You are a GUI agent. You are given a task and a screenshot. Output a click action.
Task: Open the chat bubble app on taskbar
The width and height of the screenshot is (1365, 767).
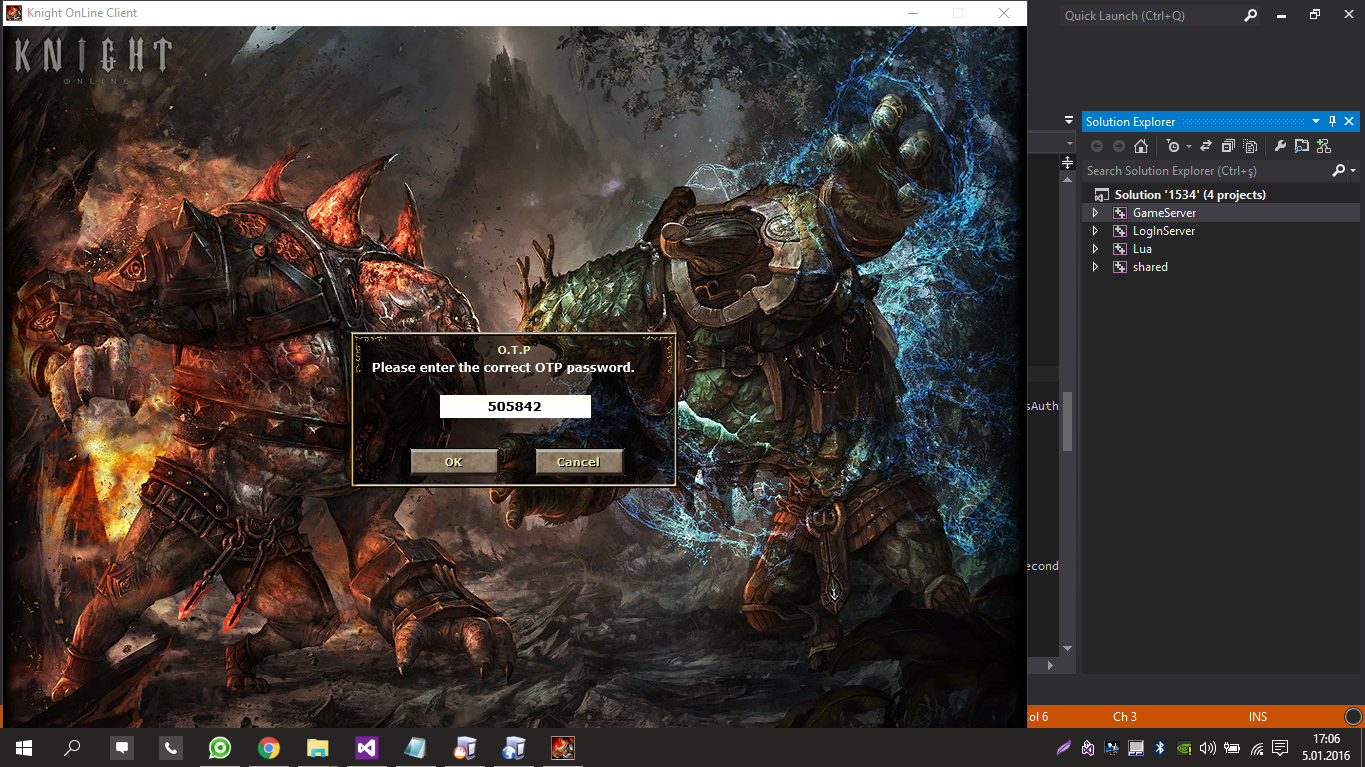coord(122,747)
